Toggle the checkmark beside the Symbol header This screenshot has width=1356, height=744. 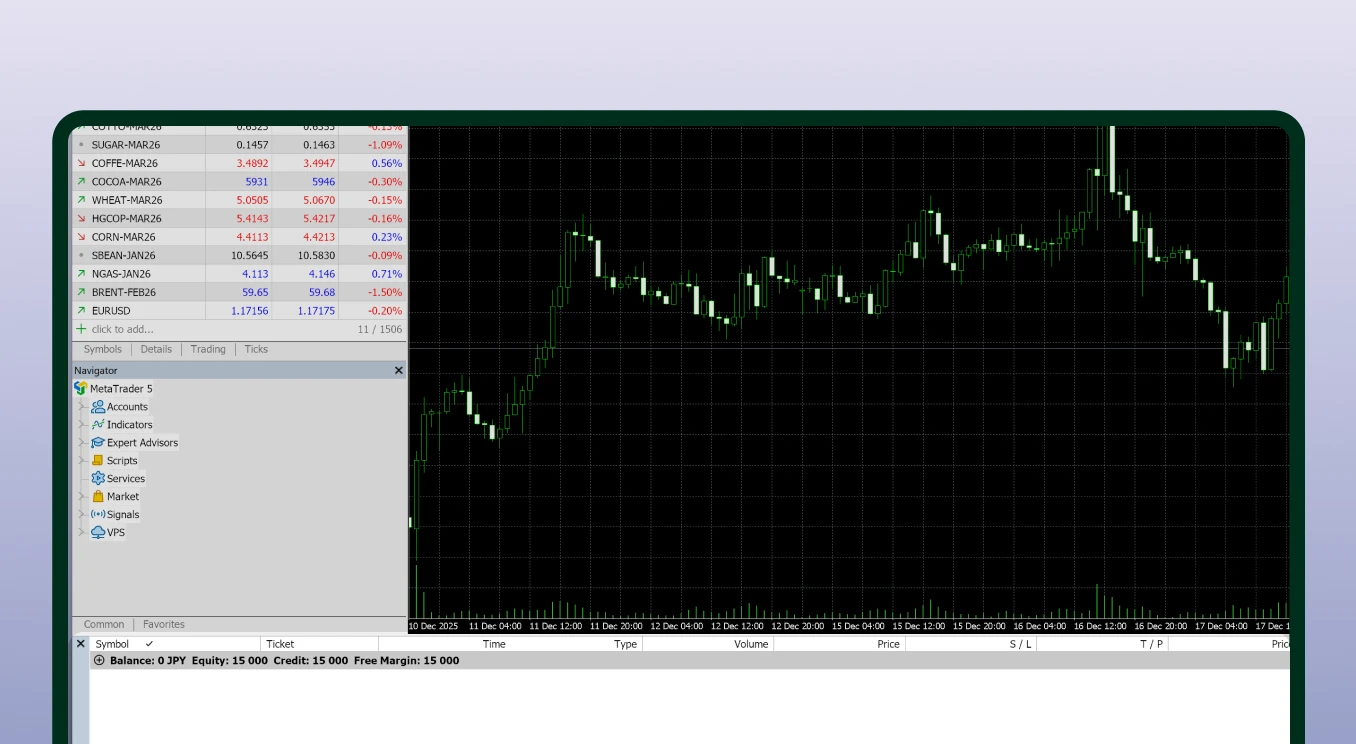coord(148,644)
